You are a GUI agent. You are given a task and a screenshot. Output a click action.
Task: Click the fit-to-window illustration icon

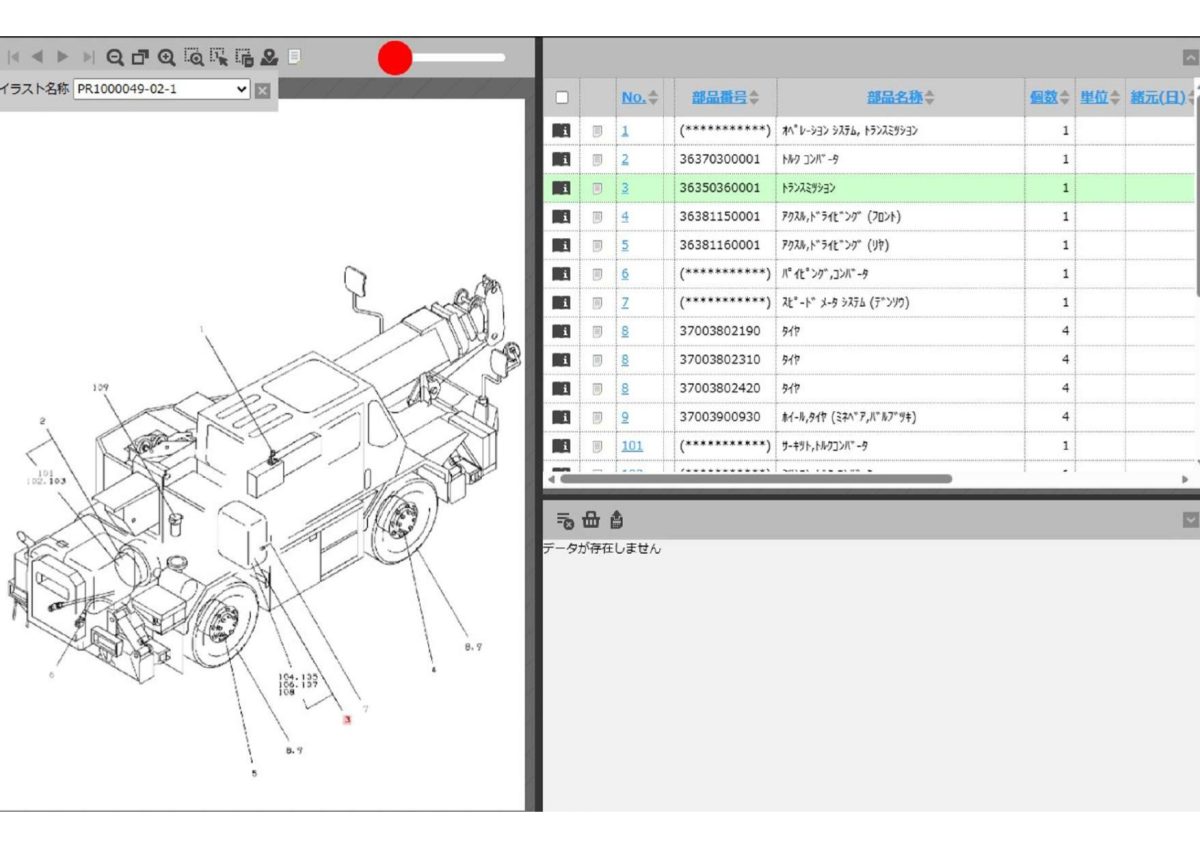[x=141, y=58]
